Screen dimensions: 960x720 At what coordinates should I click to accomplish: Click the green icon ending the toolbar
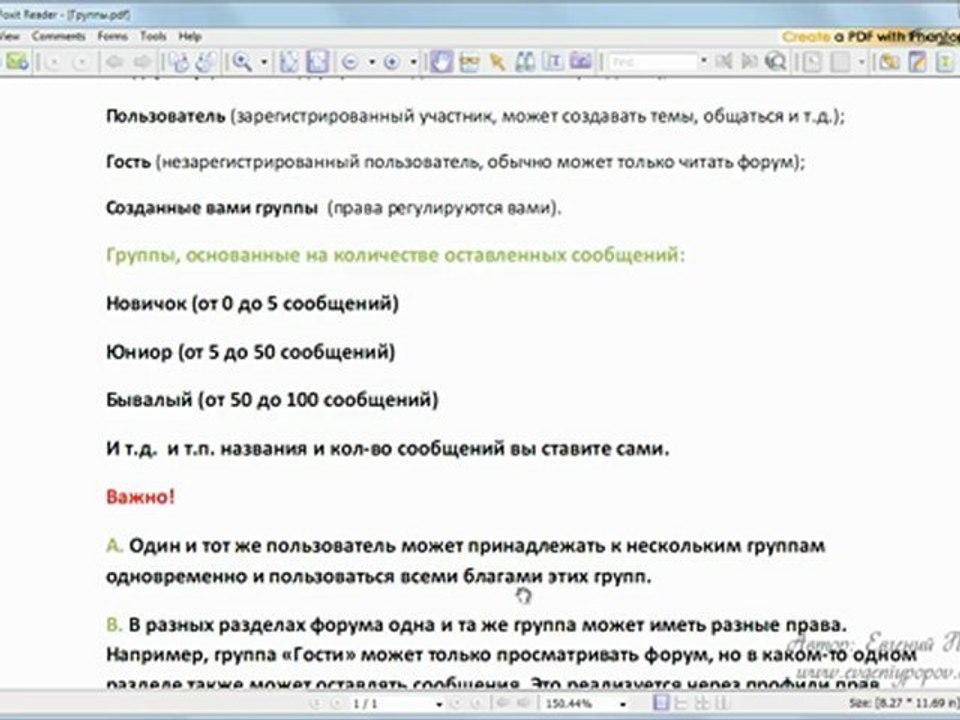coord(946,62)
